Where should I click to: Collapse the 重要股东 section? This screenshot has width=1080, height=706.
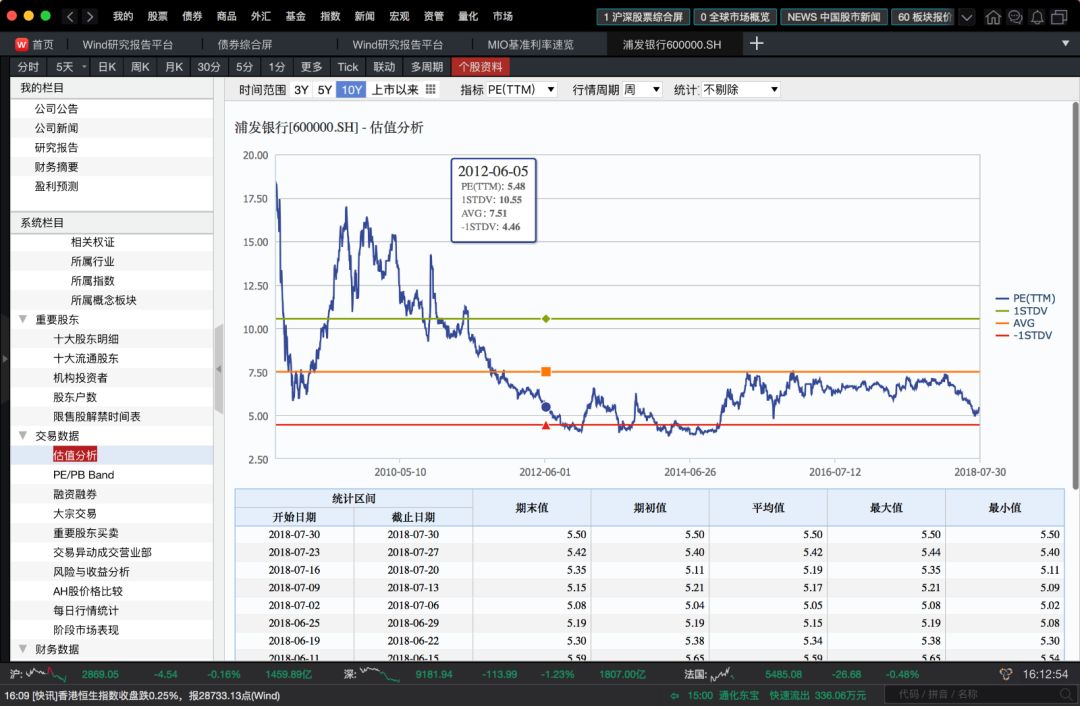coord(24,320)
